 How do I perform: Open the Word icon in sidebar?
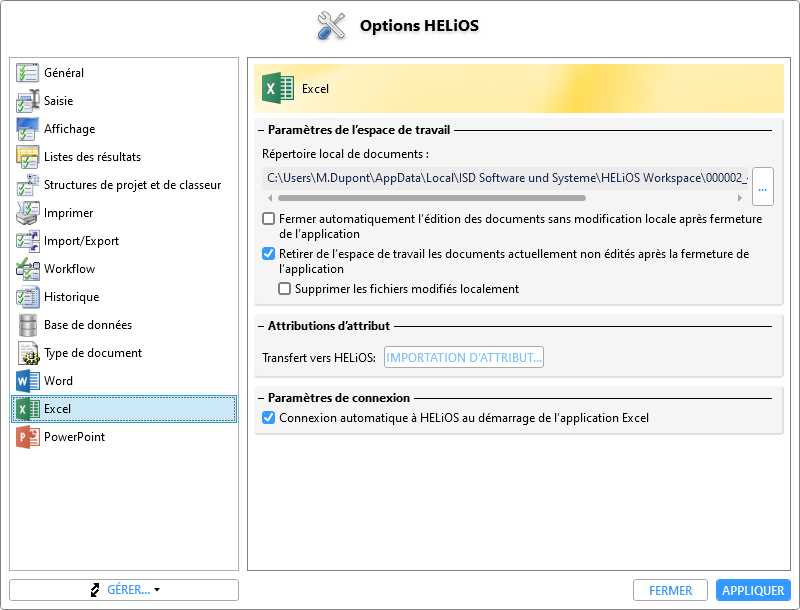click(27, 381)
